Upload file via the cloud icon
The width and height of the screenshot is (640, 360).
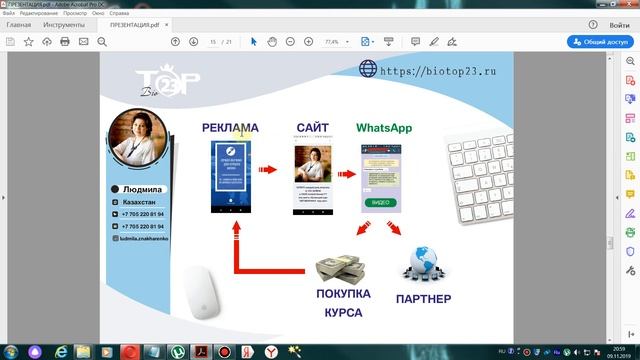[x=47, y=42]
